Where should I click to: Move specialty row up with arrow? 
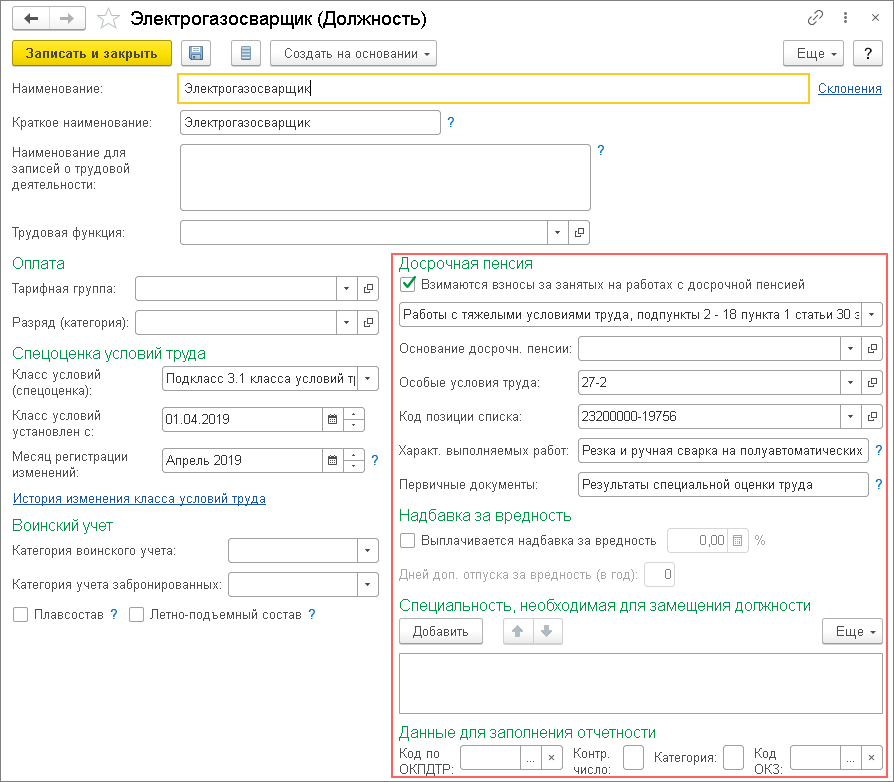[x=518, y=631]
